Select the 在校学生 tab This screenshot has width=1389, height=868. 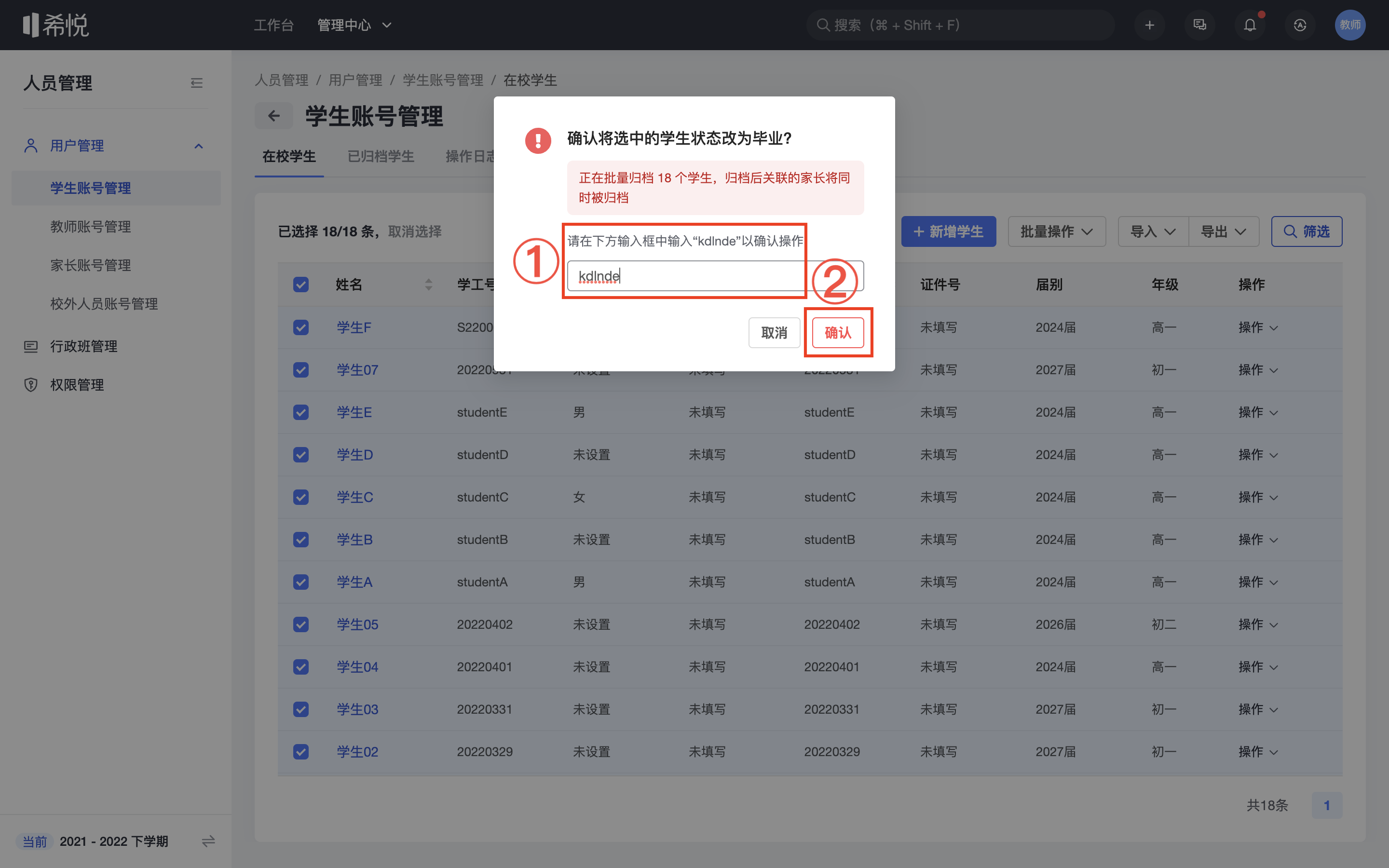[289, 156]
